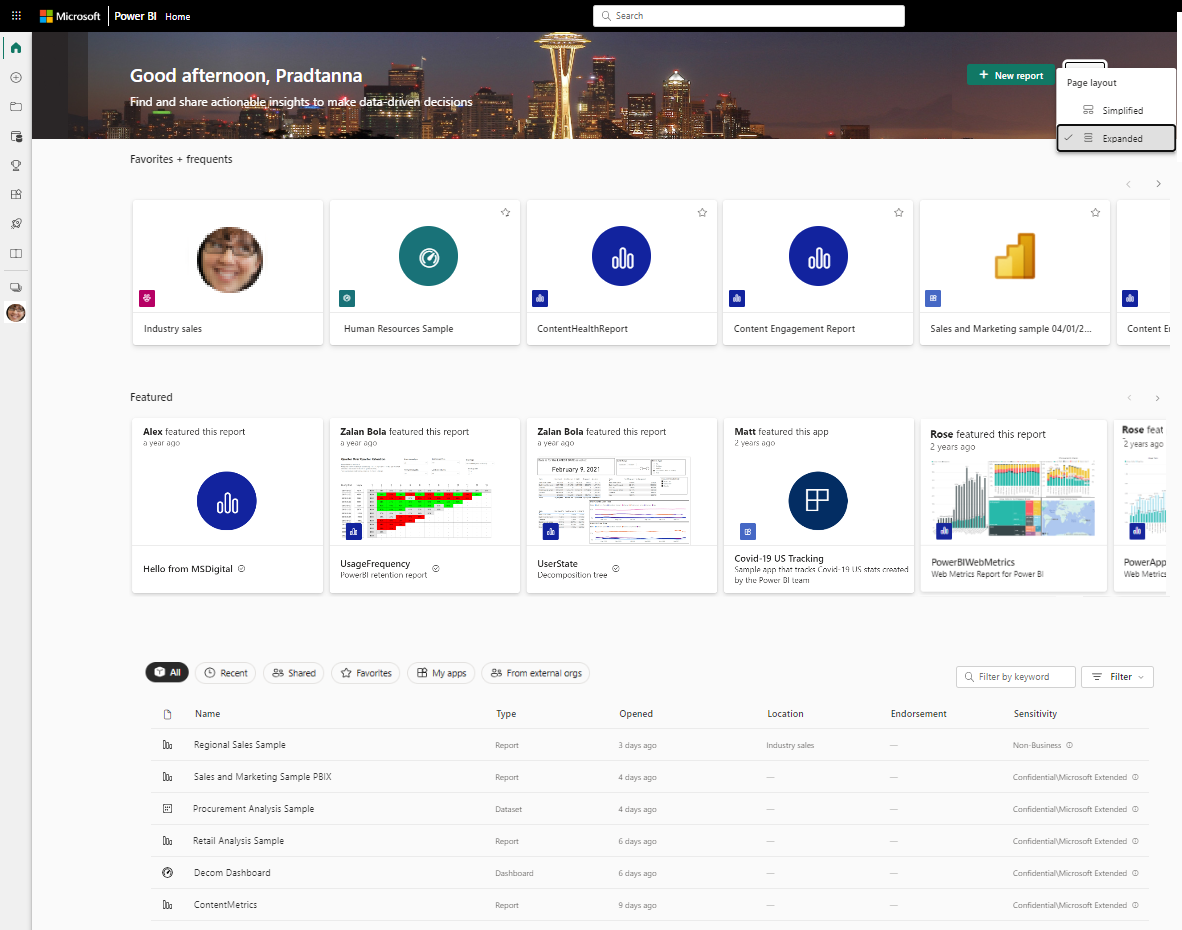Open the Learn book icon in left navigation
Image resolution: width=1182 pixels, height=930 pixels.
pos(16,253)
